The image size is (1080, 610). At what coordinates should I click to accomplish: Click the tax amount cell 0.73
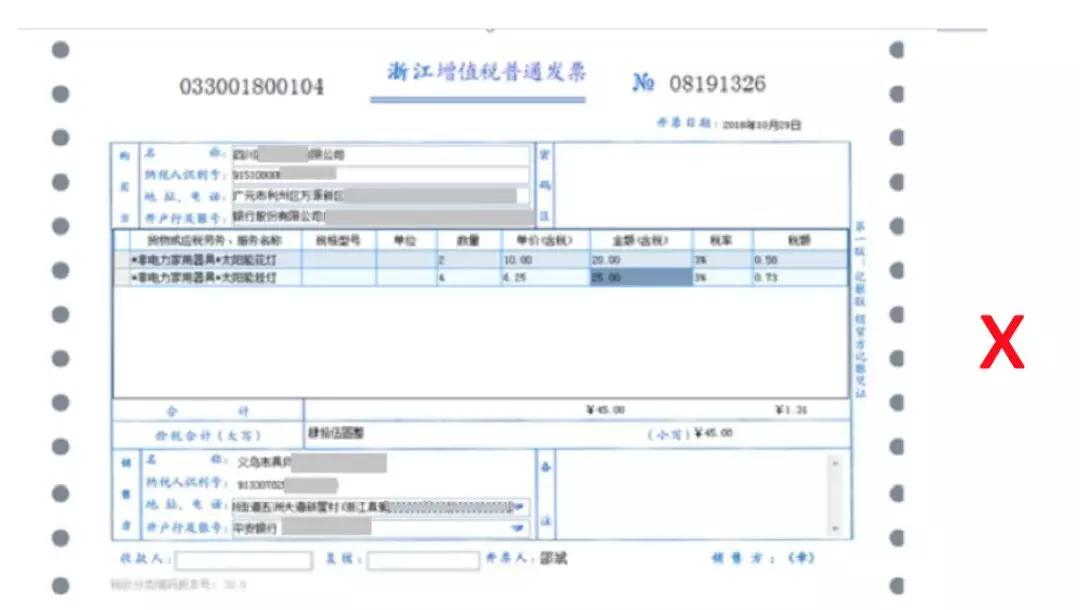(800, 277)
